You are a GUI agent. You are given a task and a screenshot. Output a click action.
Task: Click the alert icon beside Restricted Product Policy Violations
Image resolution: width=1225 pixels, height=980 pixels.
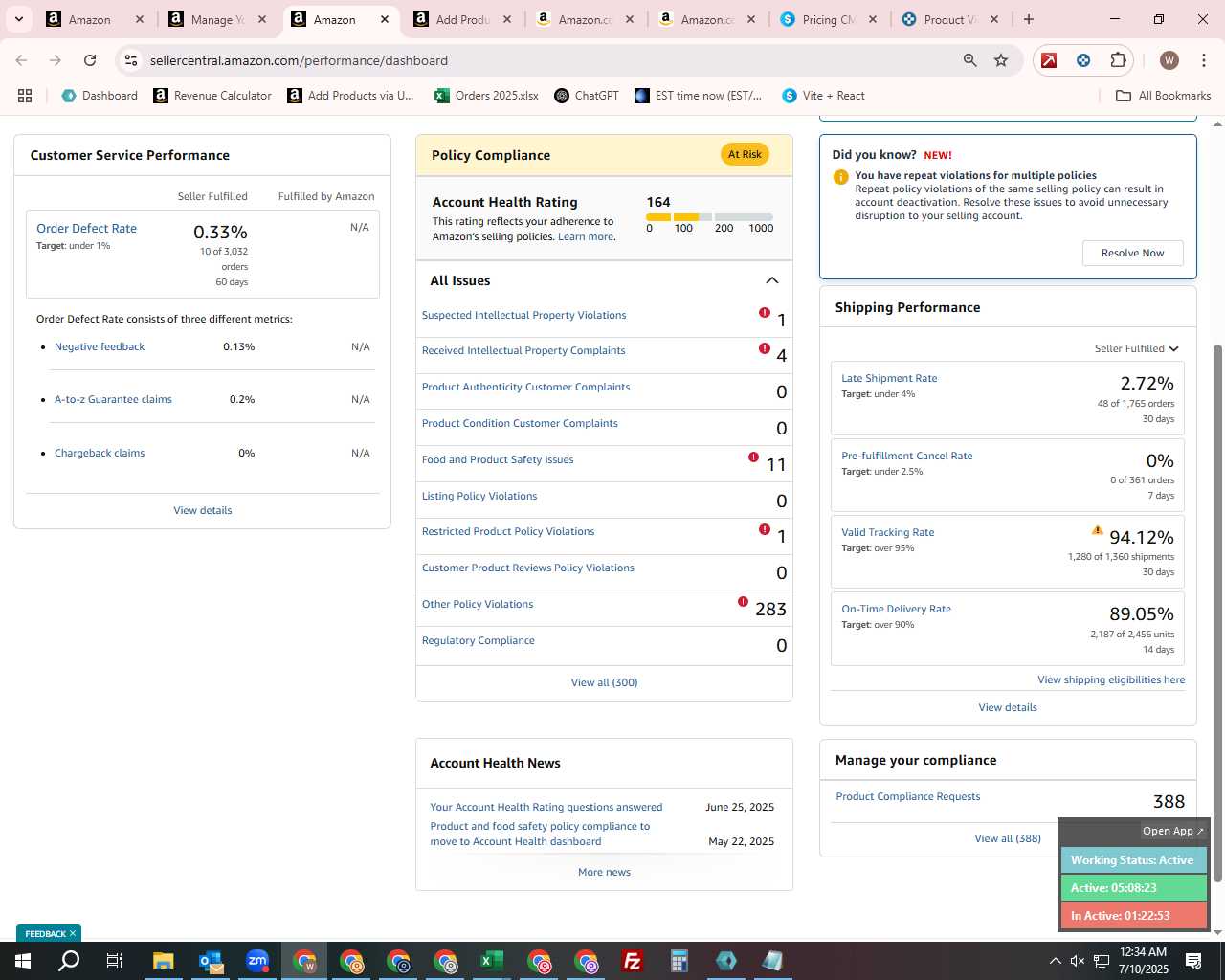point(765,529)
